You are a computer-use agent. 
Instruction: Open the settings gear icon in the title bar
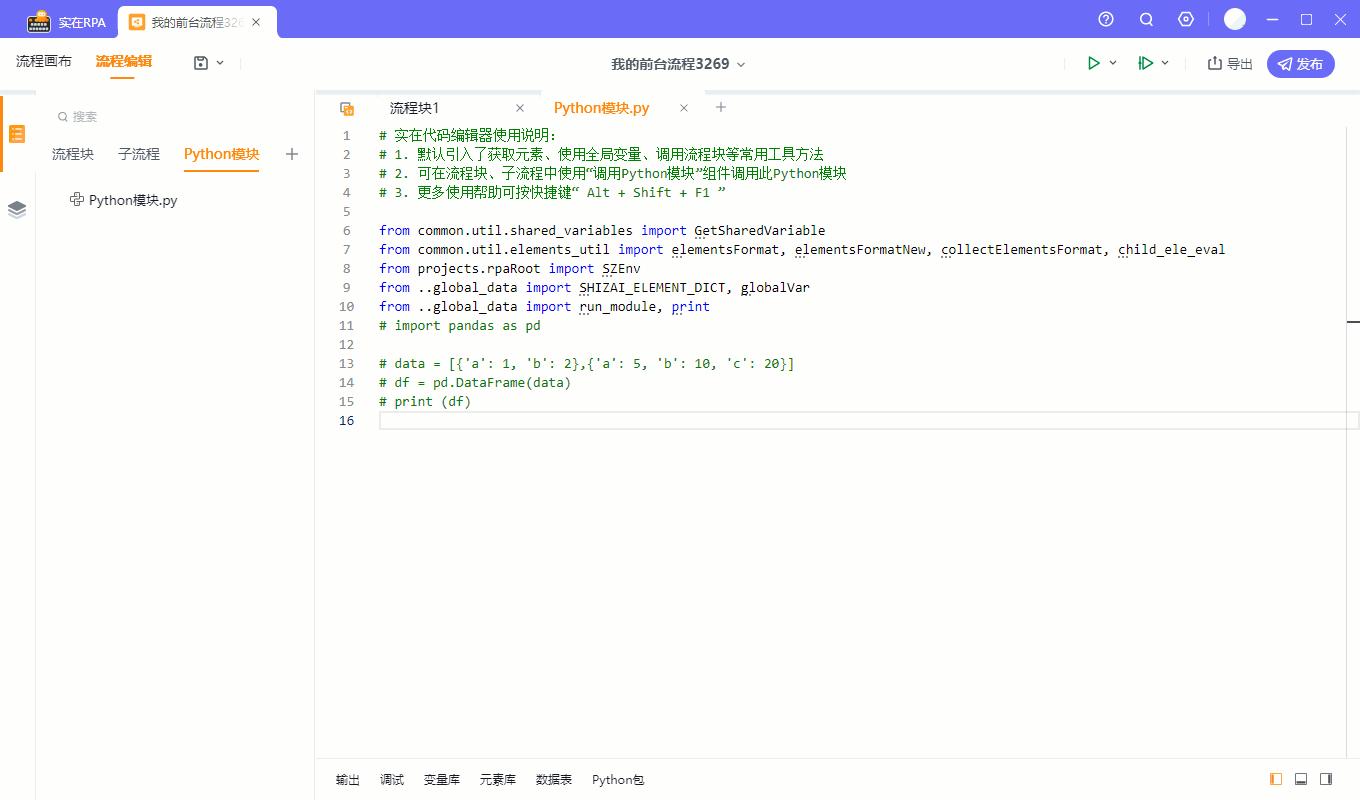tap(1186, 19)
